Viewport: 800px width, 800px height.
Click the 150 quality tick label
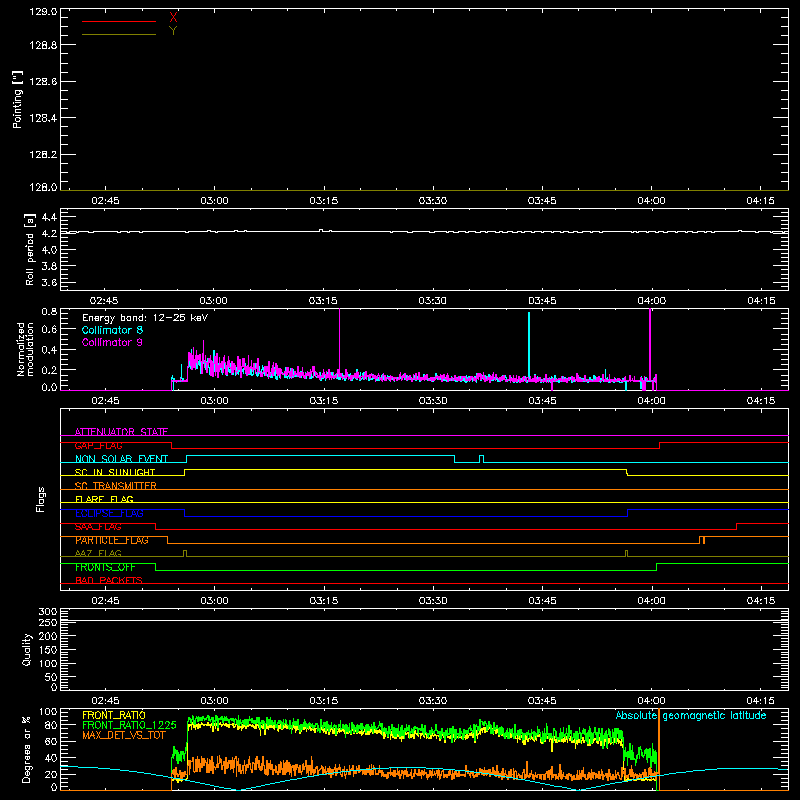47,650
